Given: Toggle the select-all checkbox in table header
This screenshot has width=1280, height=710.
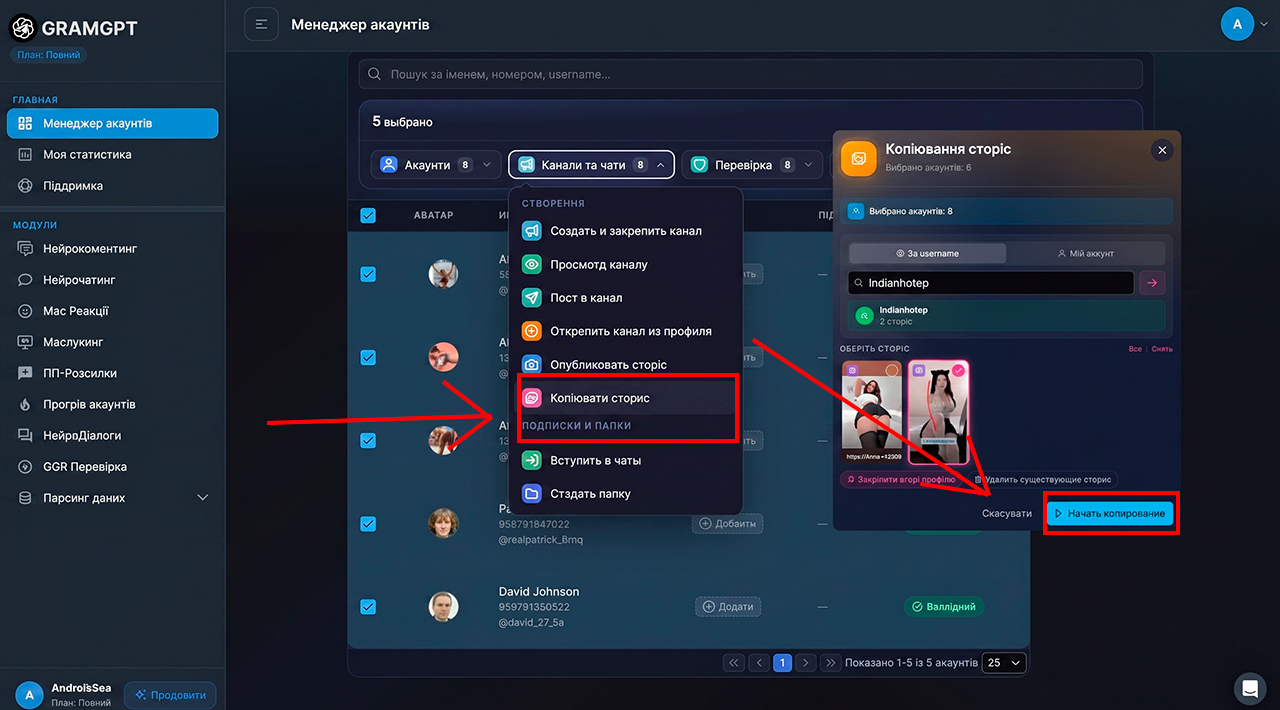Looking at the screenshot, I should pos(368,215).
